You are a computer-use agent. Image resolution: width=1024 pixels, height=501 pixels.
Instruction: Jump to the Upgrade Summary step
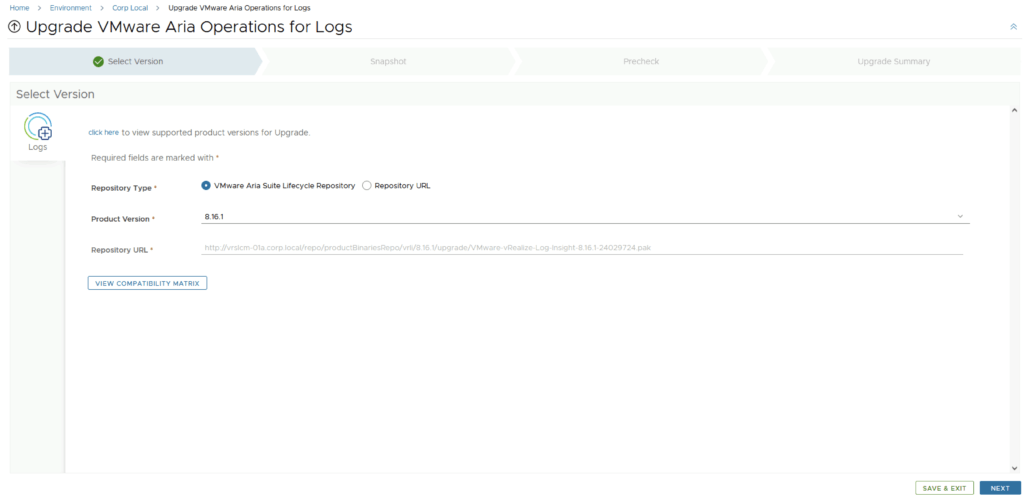[893, 62]
